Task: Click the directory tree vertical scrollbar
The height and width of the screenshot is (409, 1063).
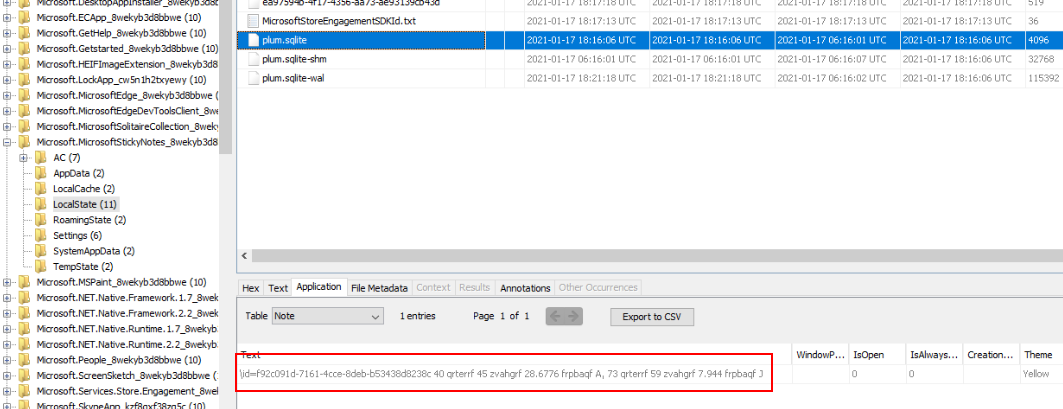Action: 226,75
